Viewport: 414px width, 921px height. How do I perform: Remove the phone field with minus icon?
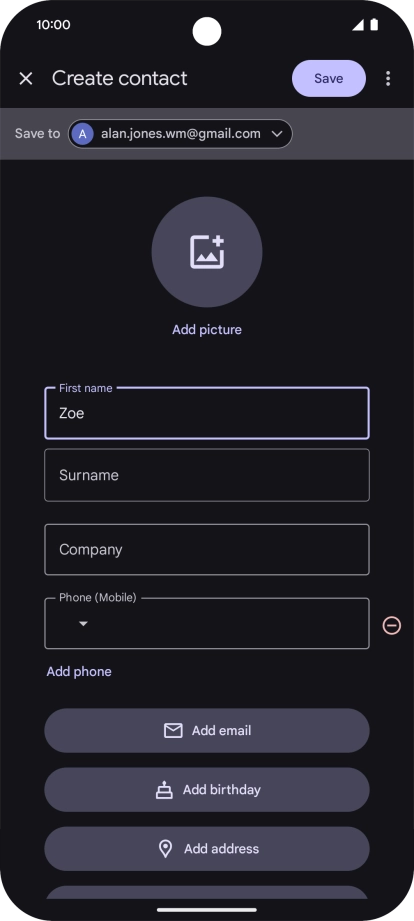click(392, 626)
